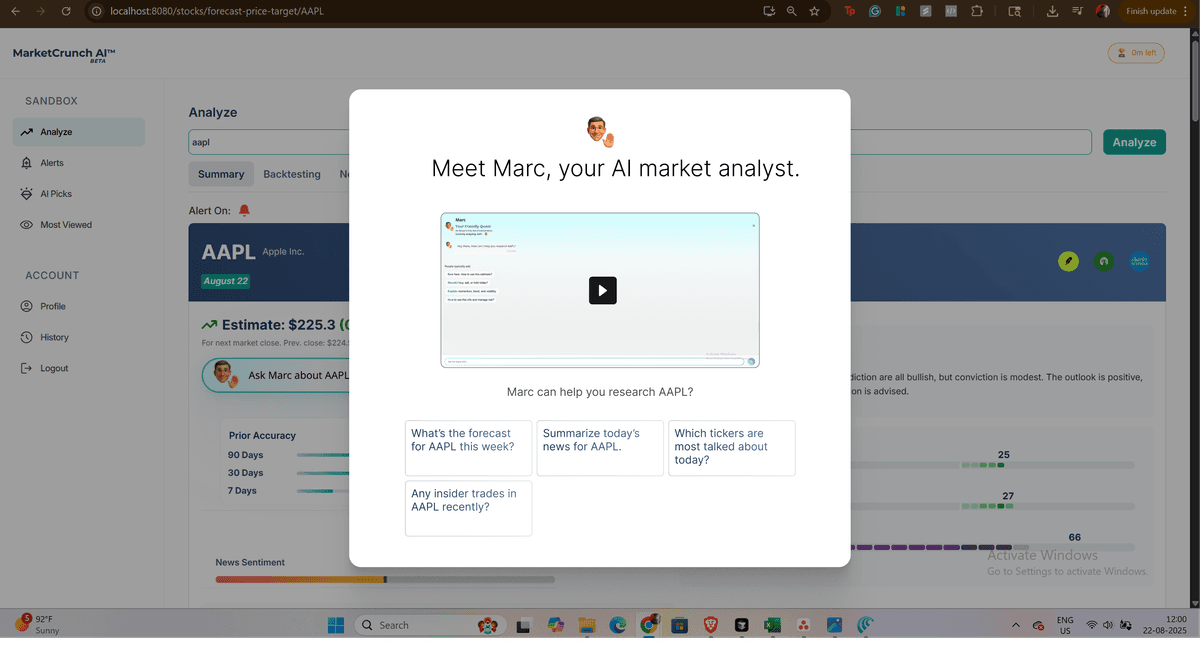Expand hidden taskbar icons with the chevron
Viewport: 1200px width, 656px height.
tap(1016, 624)
